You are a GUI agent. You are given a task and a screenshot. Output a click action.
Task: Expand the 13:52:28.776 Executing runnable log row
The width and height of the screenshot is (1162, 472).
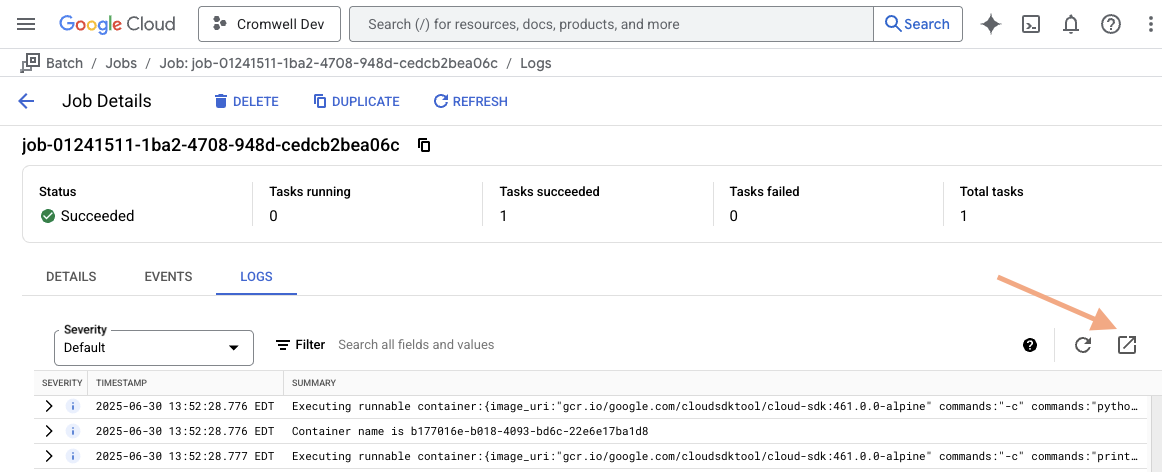49,406
